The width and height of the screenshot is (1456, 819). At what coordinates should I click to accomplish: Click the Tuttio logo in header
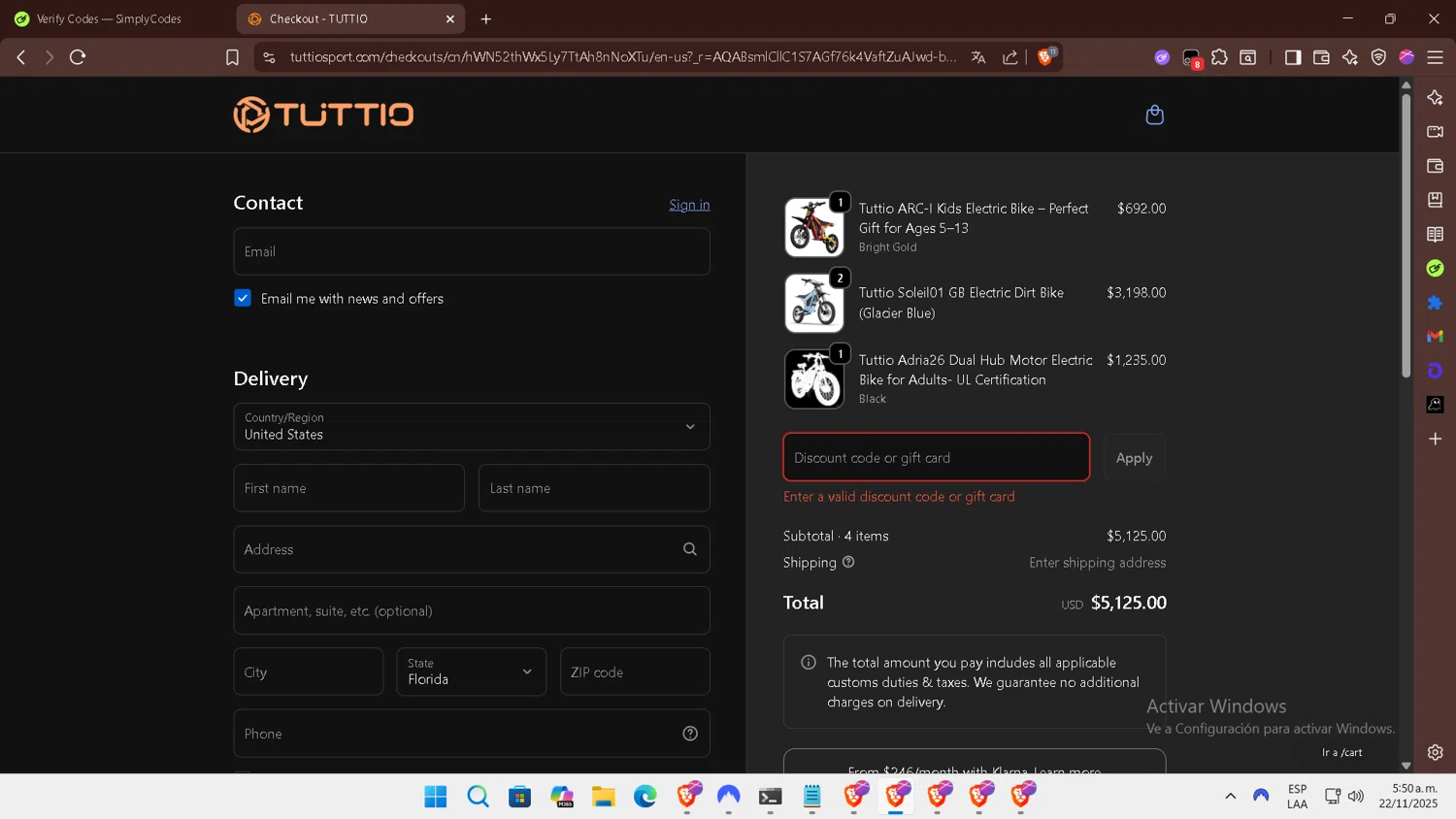323,115
